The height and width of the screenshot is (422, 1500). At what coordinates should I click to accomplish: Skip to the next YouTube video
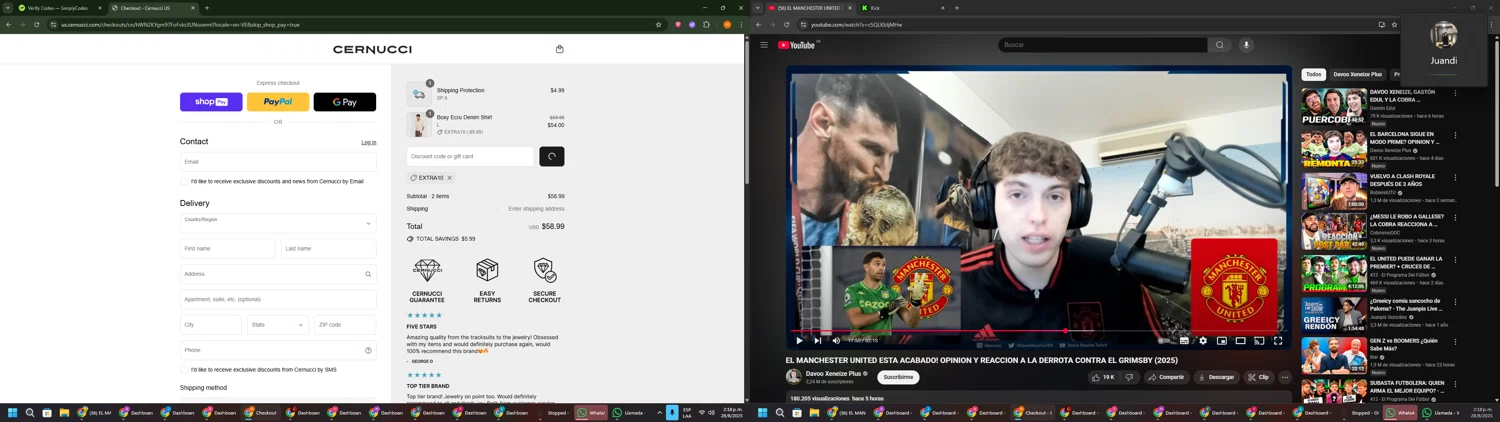click(817, 341)
